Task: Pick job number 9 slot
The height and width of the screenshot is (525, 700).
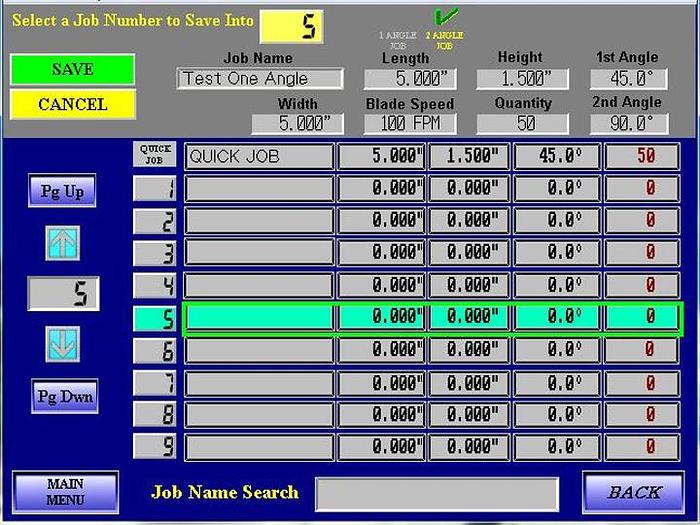Action: click(155, 447)
